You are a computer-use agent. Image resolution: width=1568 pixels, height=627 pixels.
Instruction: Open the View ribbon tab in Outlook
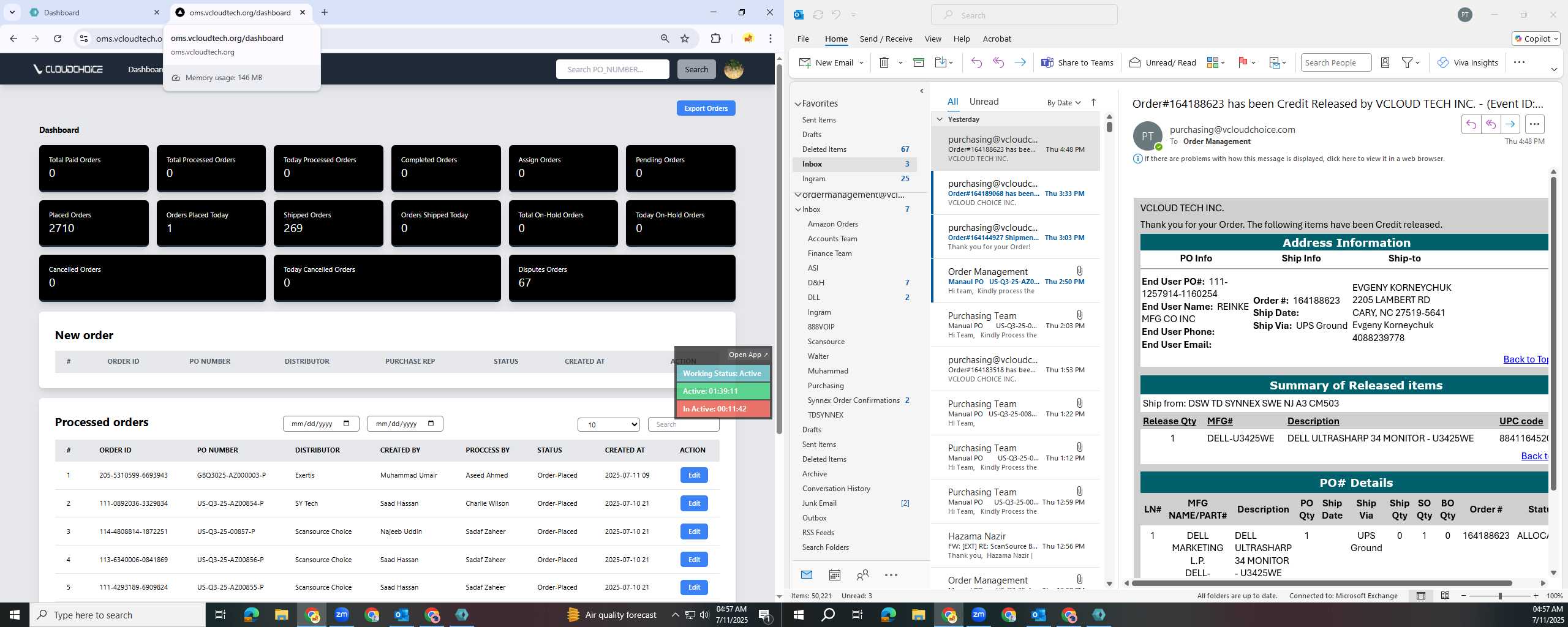point(933,39)
